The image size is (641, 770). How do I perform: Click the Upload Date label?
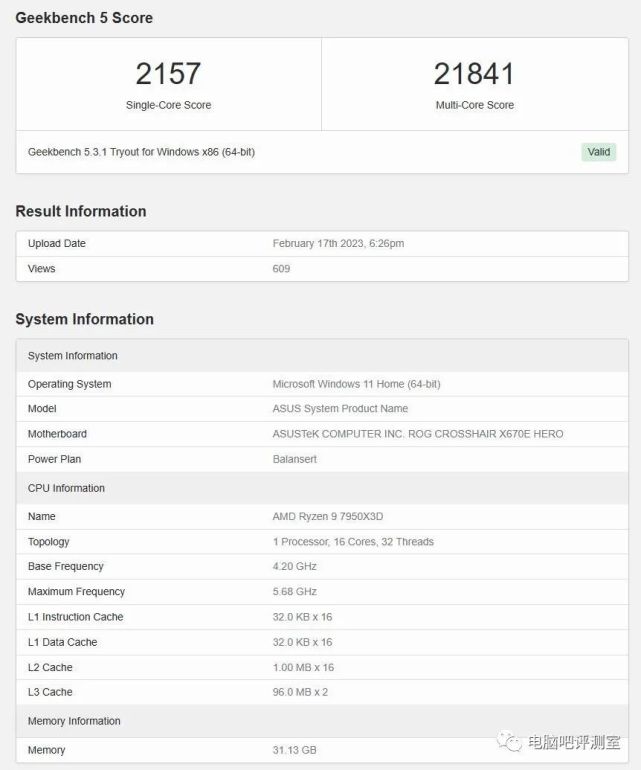click(x=56, y=244)
